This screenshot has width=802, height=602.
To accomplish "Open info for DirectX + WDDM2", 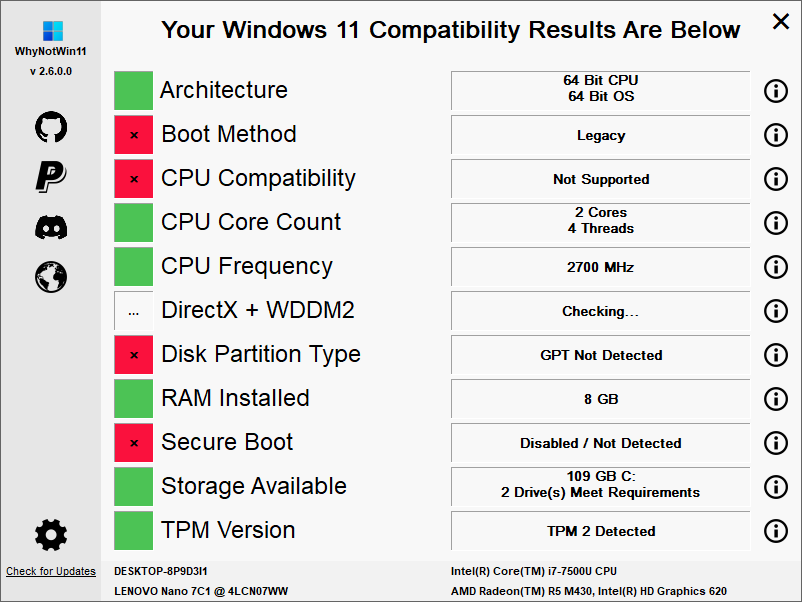I will point(776,311).
